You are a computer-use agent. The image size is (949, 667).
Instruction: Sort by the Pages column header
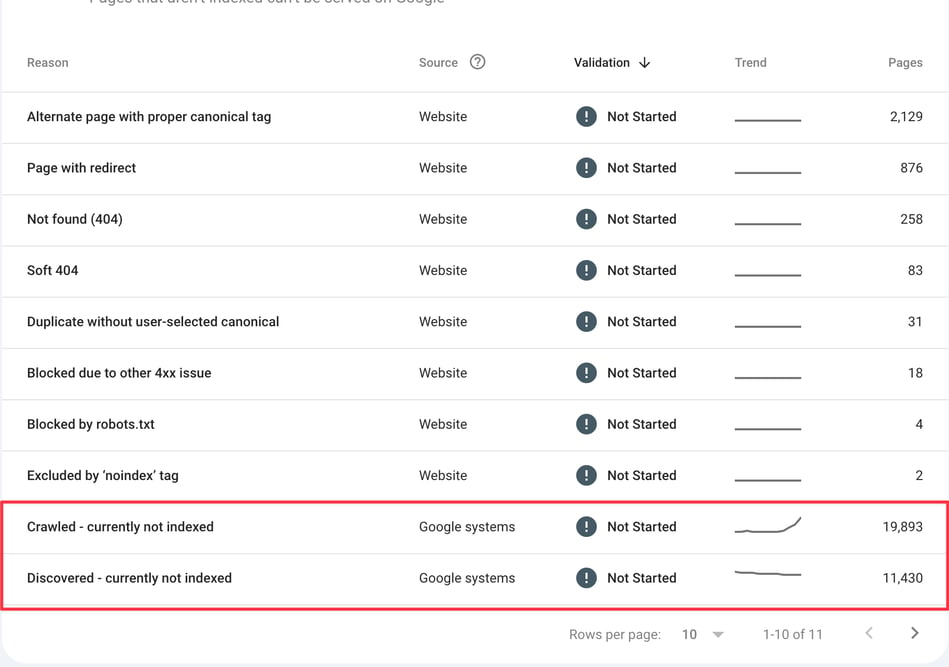[x=905, y=62]
